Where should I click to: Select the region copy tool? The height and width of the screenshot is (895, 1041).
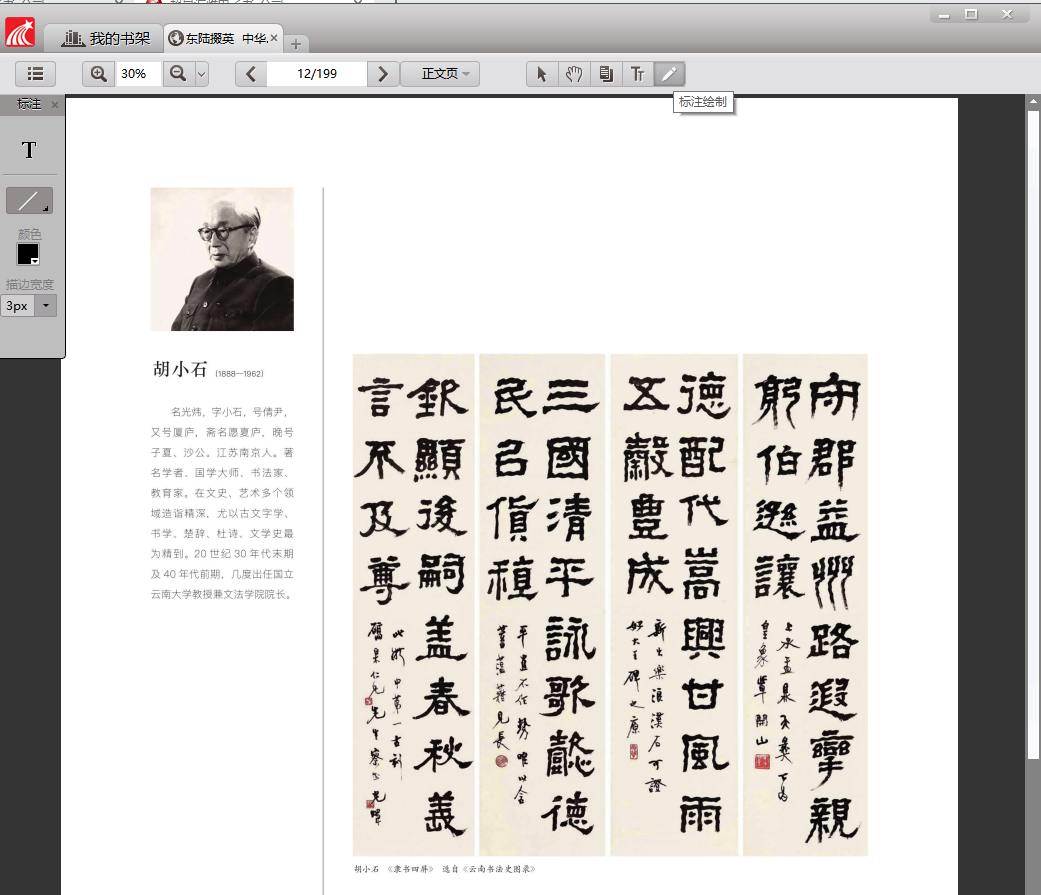(605, 74)
